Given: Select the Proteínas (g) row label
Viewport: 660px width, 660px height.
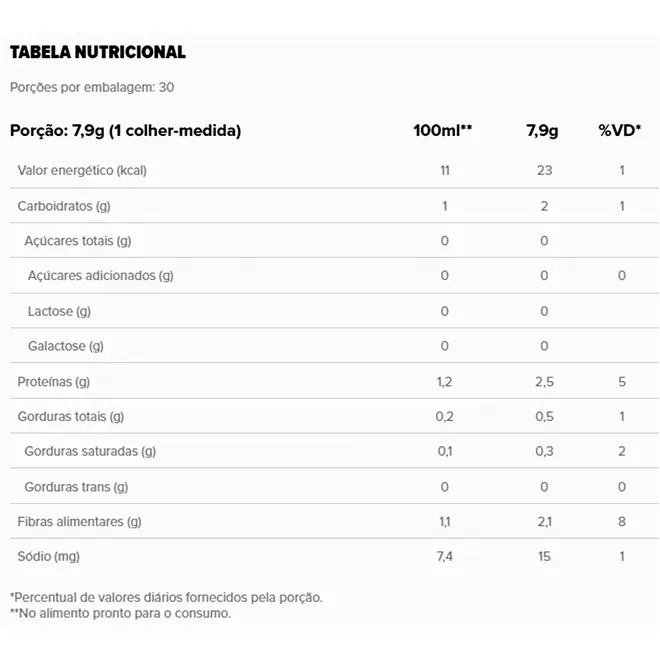Looking at the screenshot, I should pyautogui.click(x=54, y=382).
